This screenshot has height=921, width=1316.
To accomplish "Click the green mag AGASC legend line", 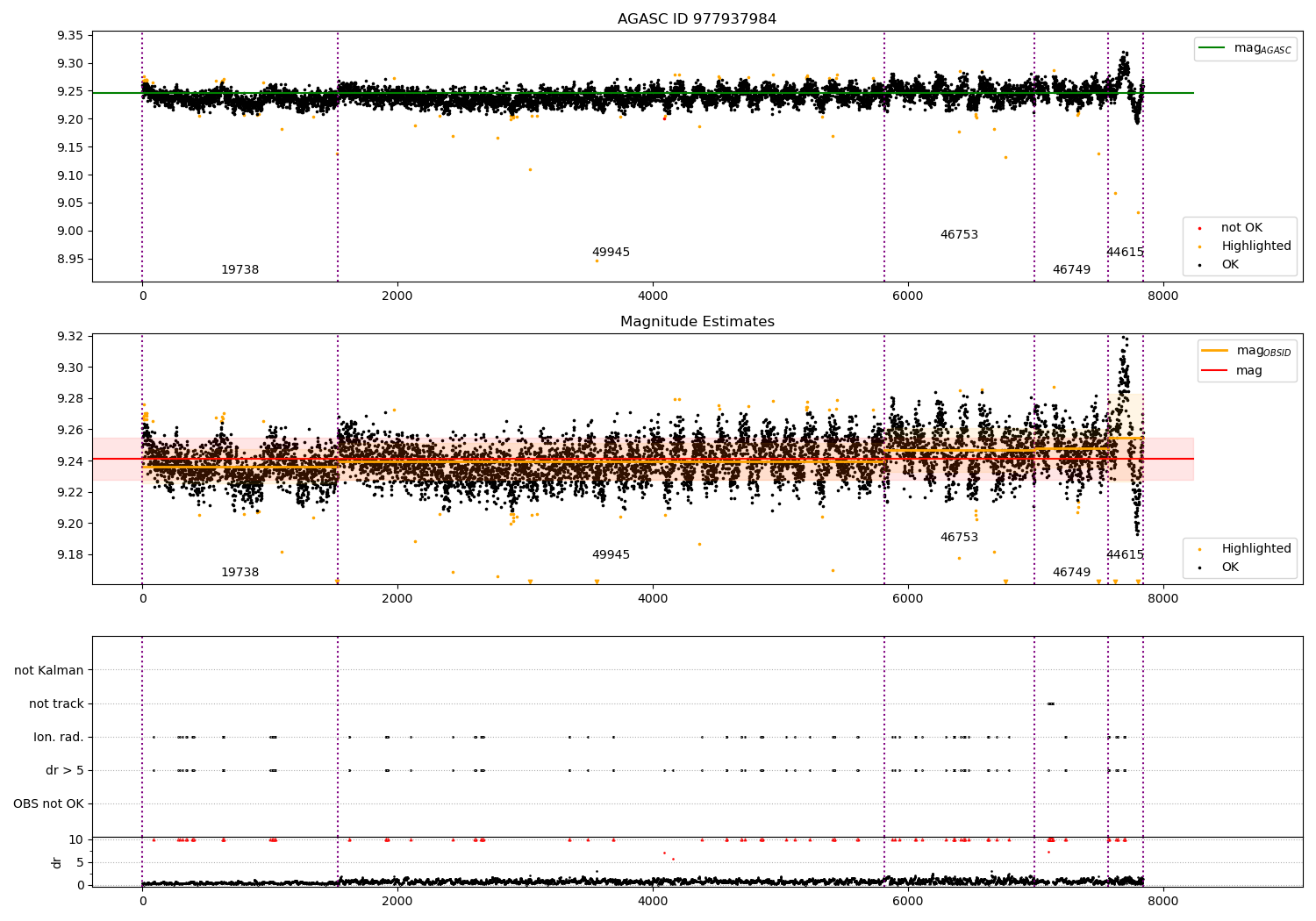I will click(1212, 48).
